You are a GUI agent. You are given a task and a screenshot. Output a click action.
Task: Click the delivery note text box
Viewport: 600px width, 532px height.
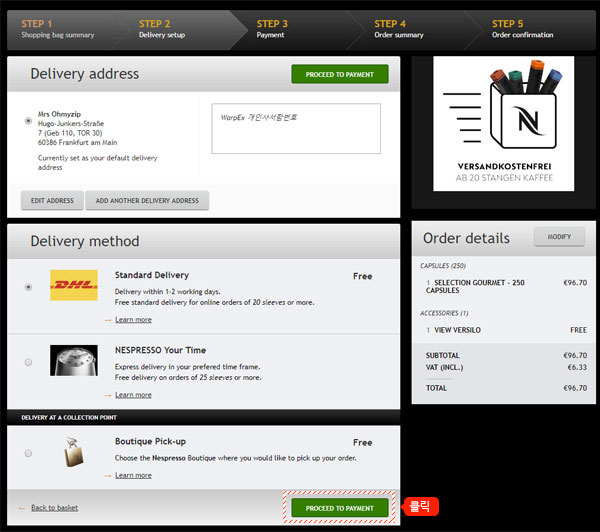296,129
